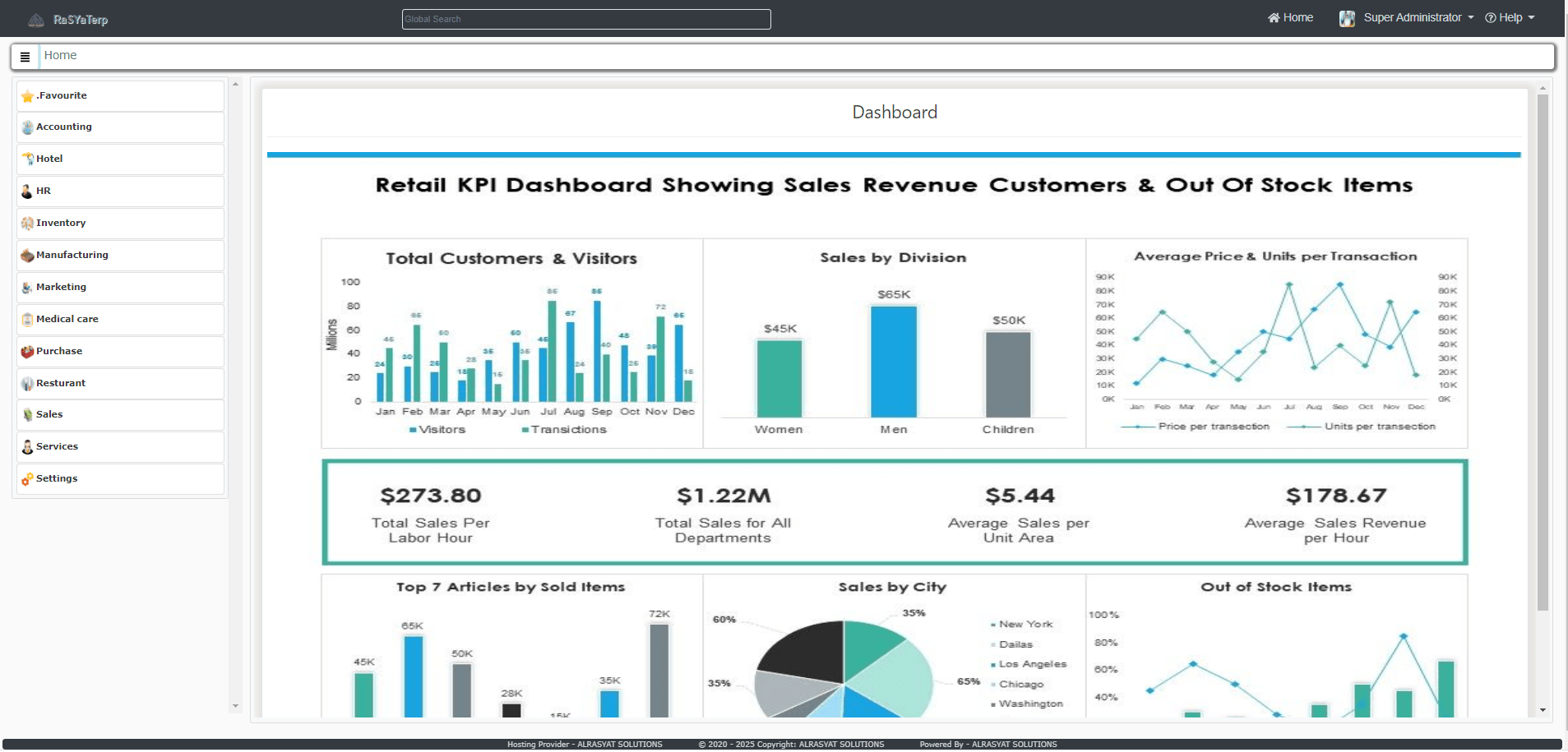Click the Favourite star icon
The height and width of the screenshot is (752, 1568).
(27, 96)
